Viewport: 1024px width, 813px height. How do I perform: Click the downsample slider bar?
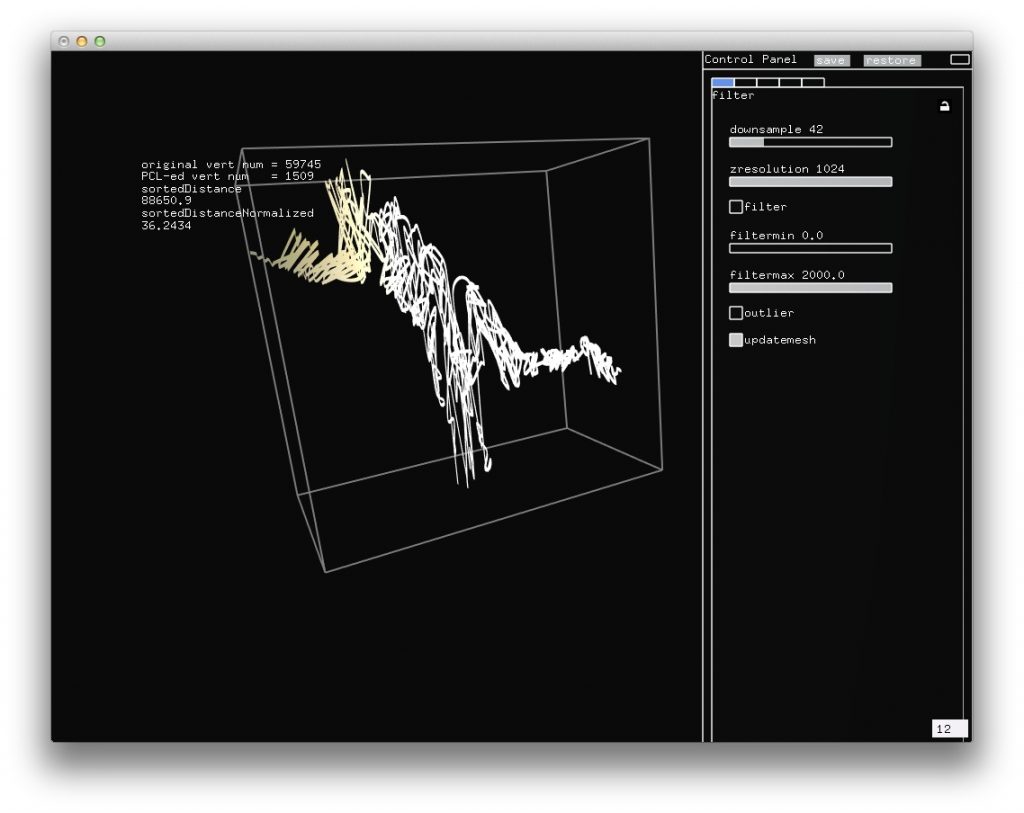pos(810,142)
